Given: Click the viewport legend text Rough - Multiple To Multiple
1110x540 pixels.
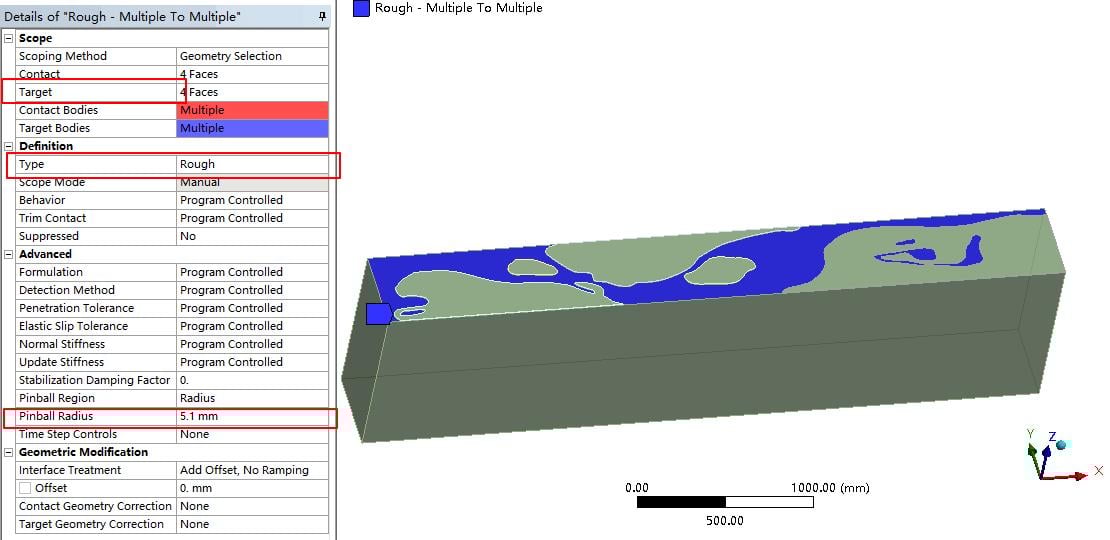Looking at the screenshot, I should tap(459, 8).
